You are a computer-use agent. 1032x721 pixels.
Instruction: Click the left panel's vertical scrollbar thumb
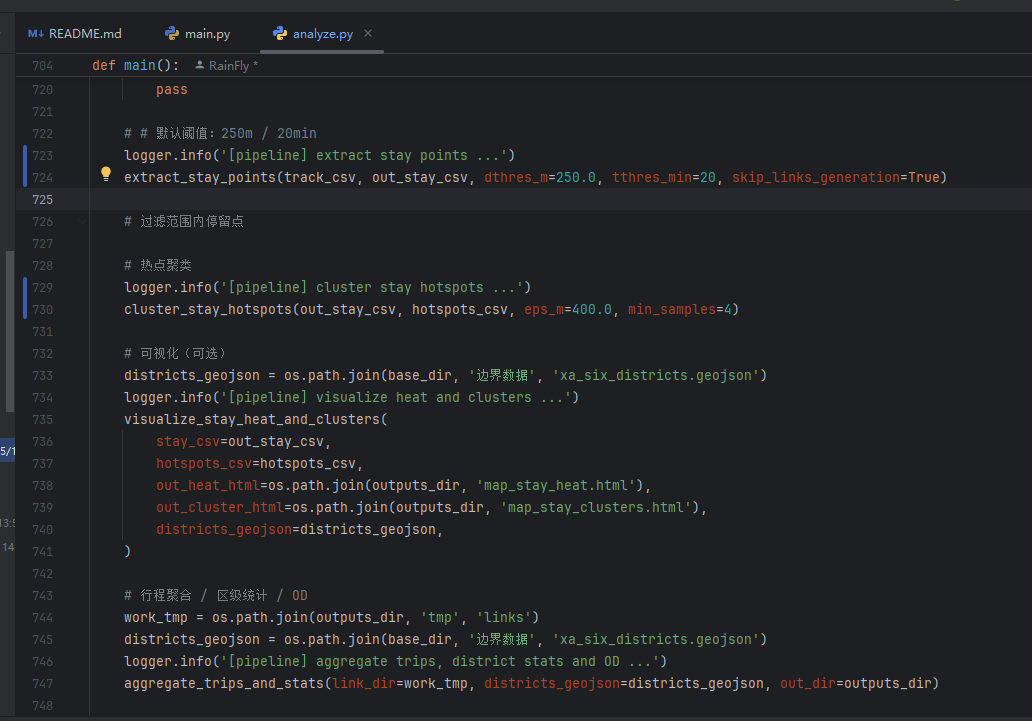(10, 330)
